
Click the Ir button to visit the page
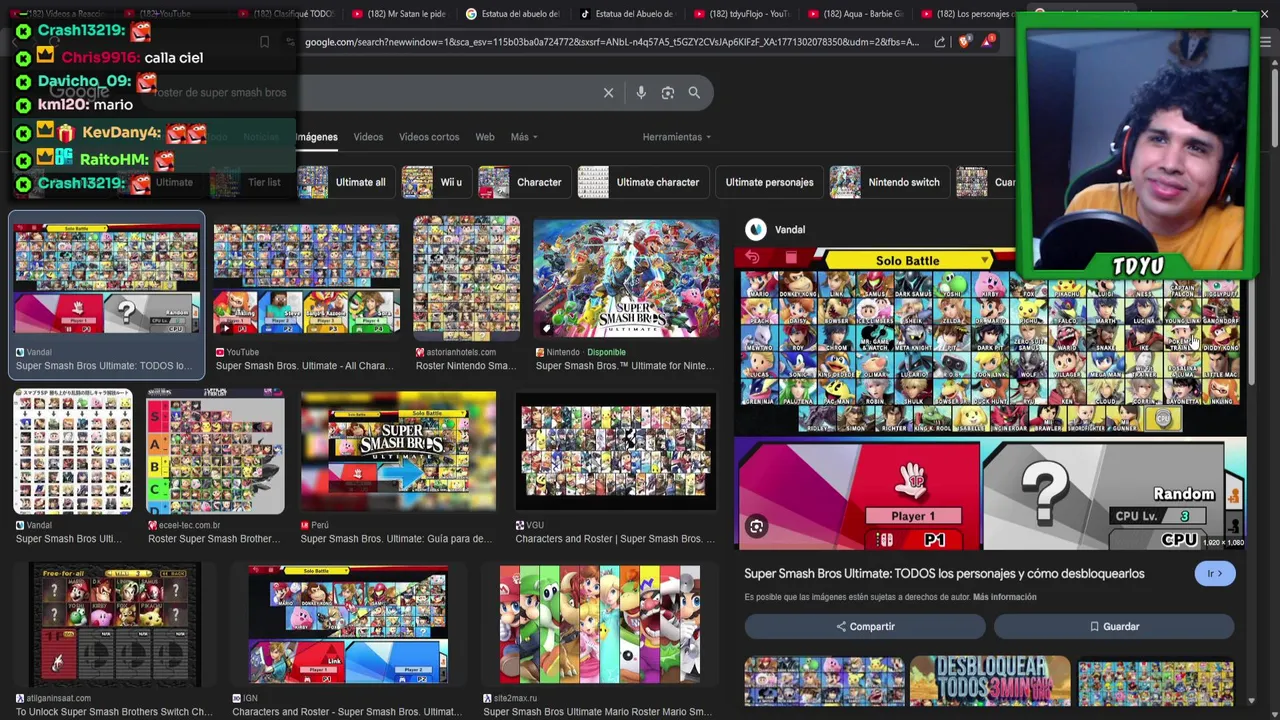1215,574
